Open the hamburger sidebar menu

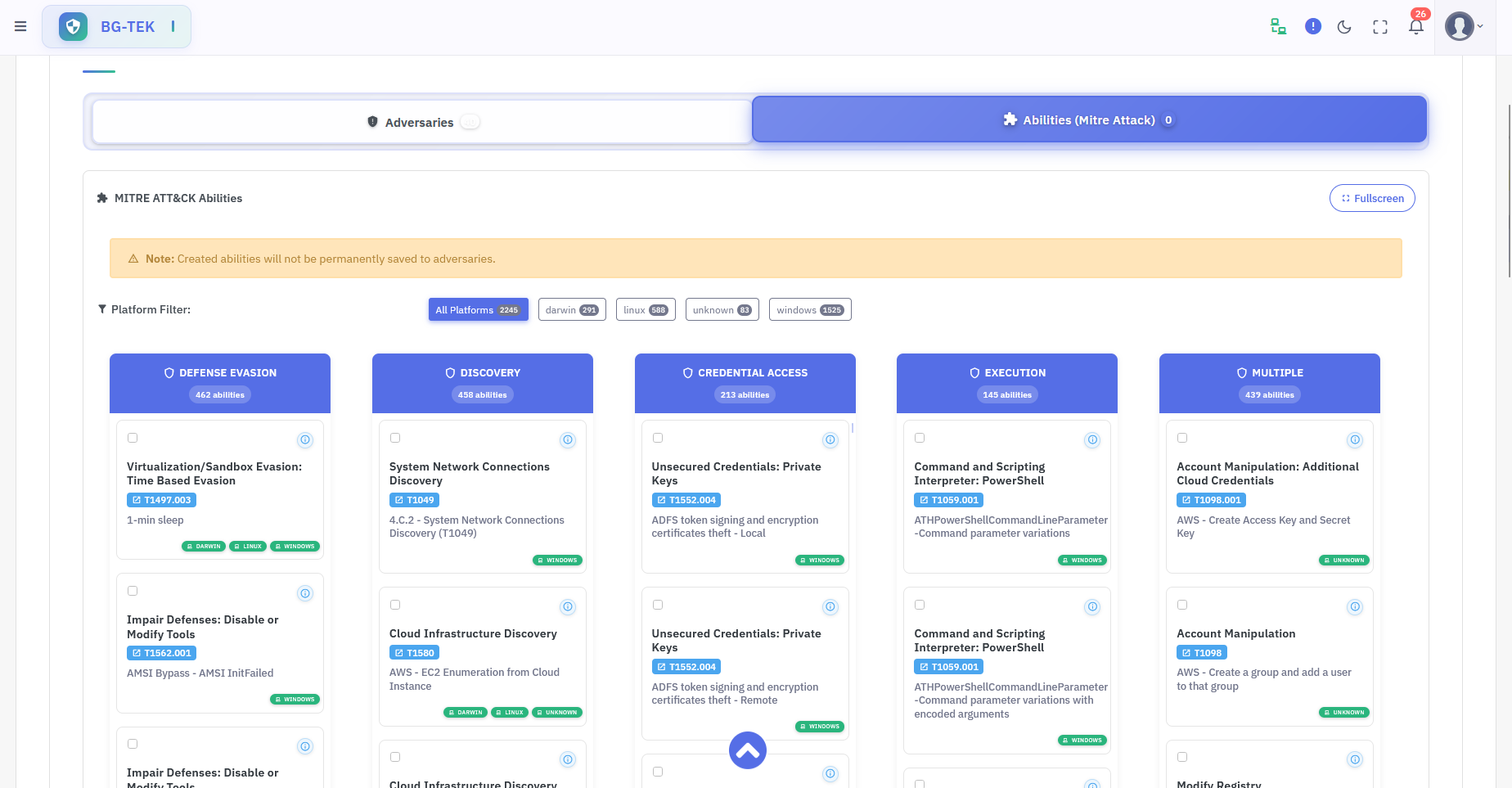coord(20,27)
